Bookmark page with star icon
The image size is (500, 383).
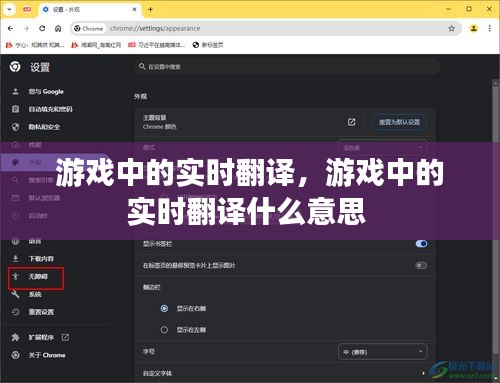(451, 28)
